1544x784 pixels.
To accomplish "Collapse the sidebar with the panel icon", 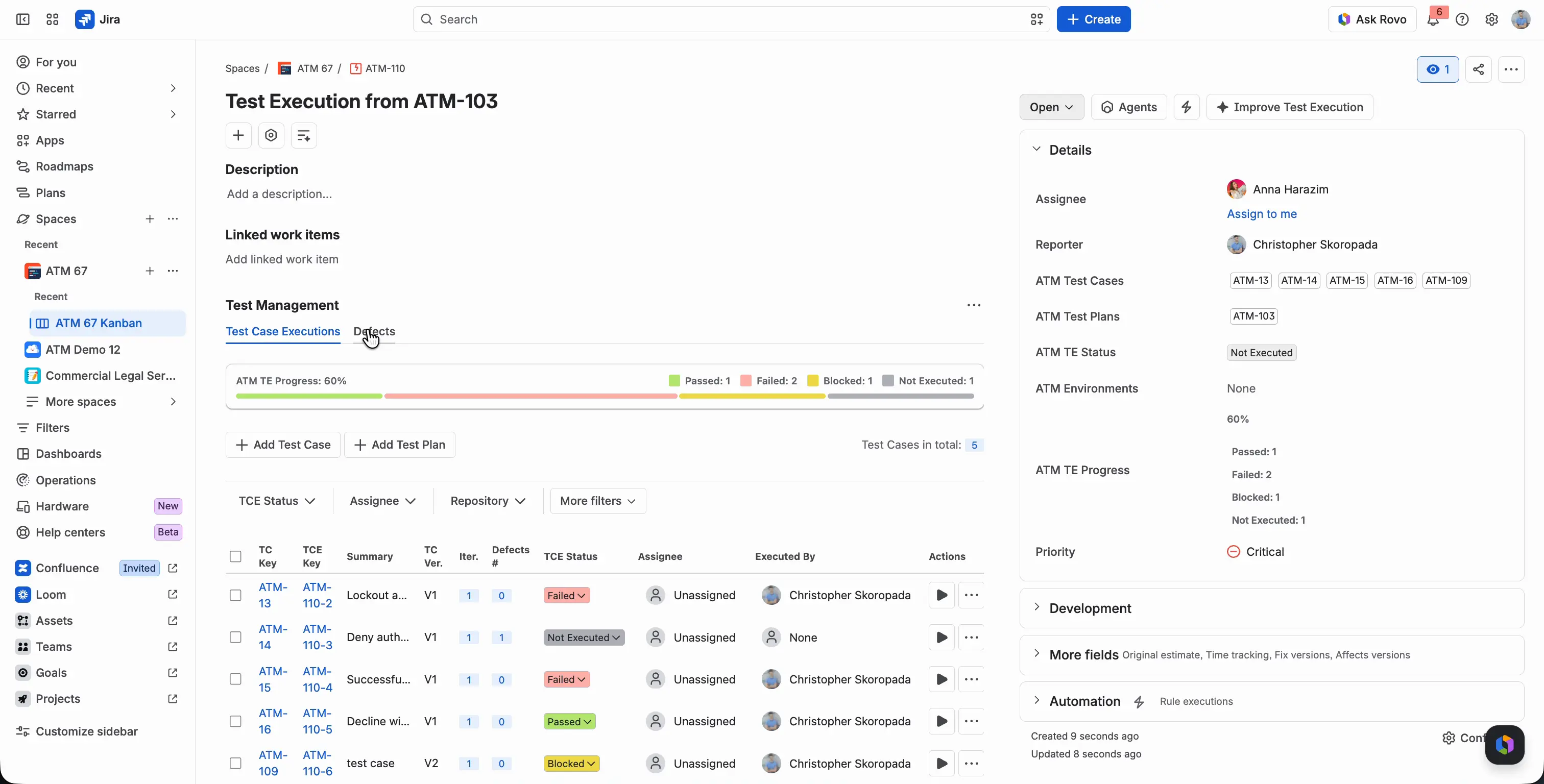I will coord(23,19).
